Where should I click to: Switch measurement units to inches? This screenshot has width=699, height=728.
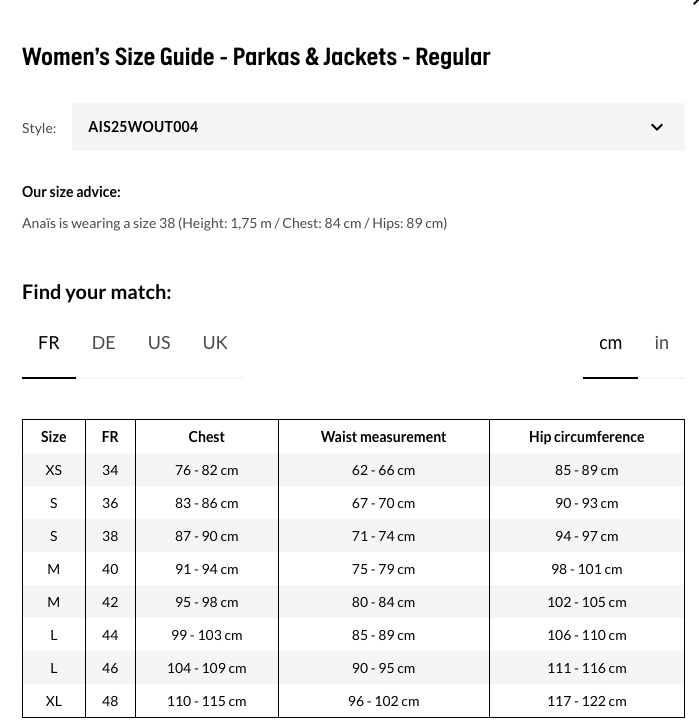tap(661, 343)
